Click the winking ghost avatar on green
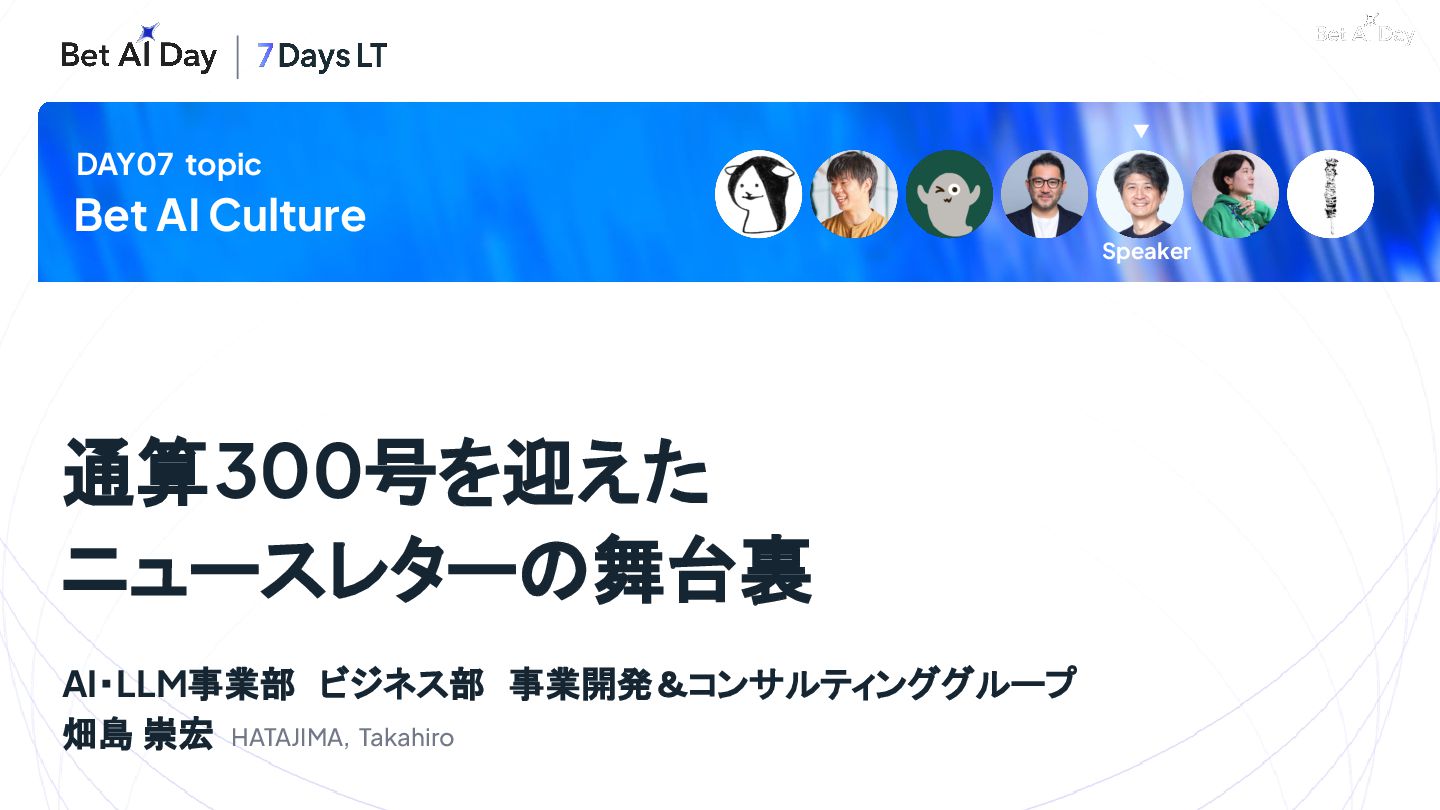This screenshot has height=810, width=1440. click(x=949, y=194)
